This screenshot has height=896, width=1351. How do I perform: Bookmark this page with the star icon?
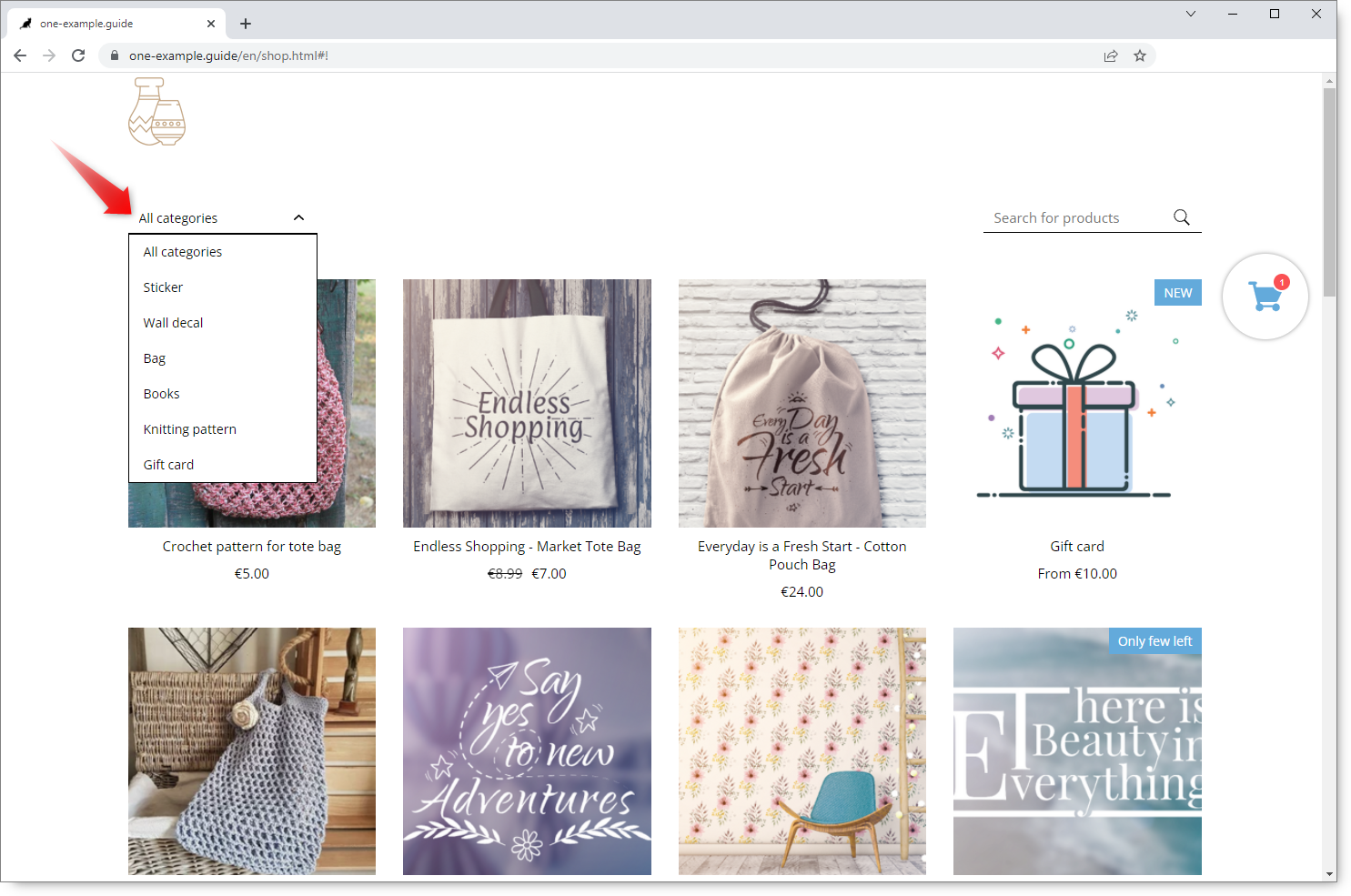coord(1139,55)
